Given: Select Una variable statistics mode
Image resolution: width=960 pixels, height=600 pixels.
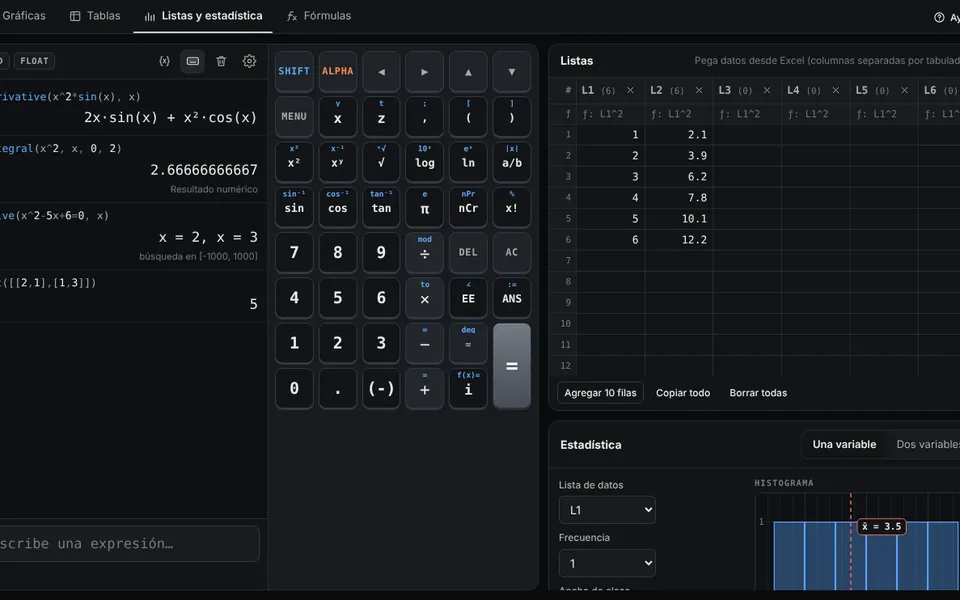Looking at the screenshot, I should [844, 444].
